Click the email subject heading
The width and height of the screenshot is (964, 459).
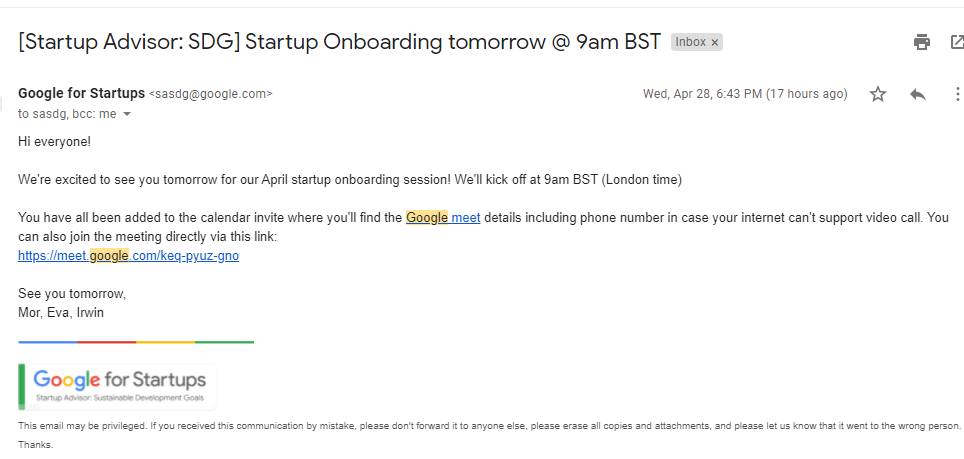pyautogui.click(x=340, y=42)
